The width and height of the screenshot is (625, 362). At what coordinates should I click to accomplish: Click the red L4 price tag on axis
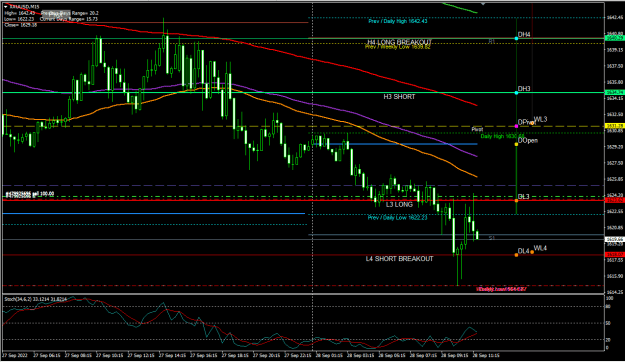(614, 254)
